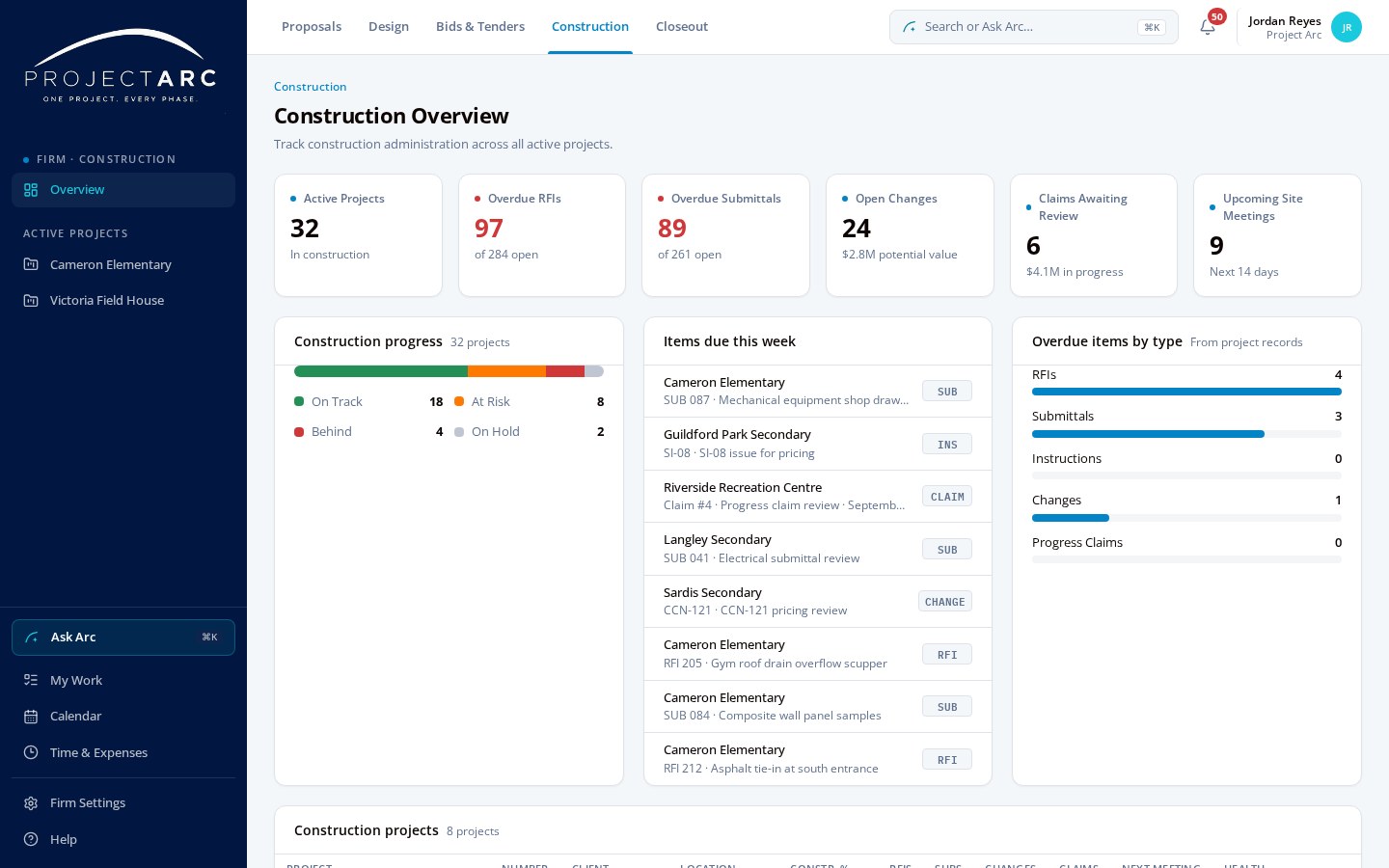Click the Overview grid icon in sidebar
The image size is (1389, 868).
31,190
